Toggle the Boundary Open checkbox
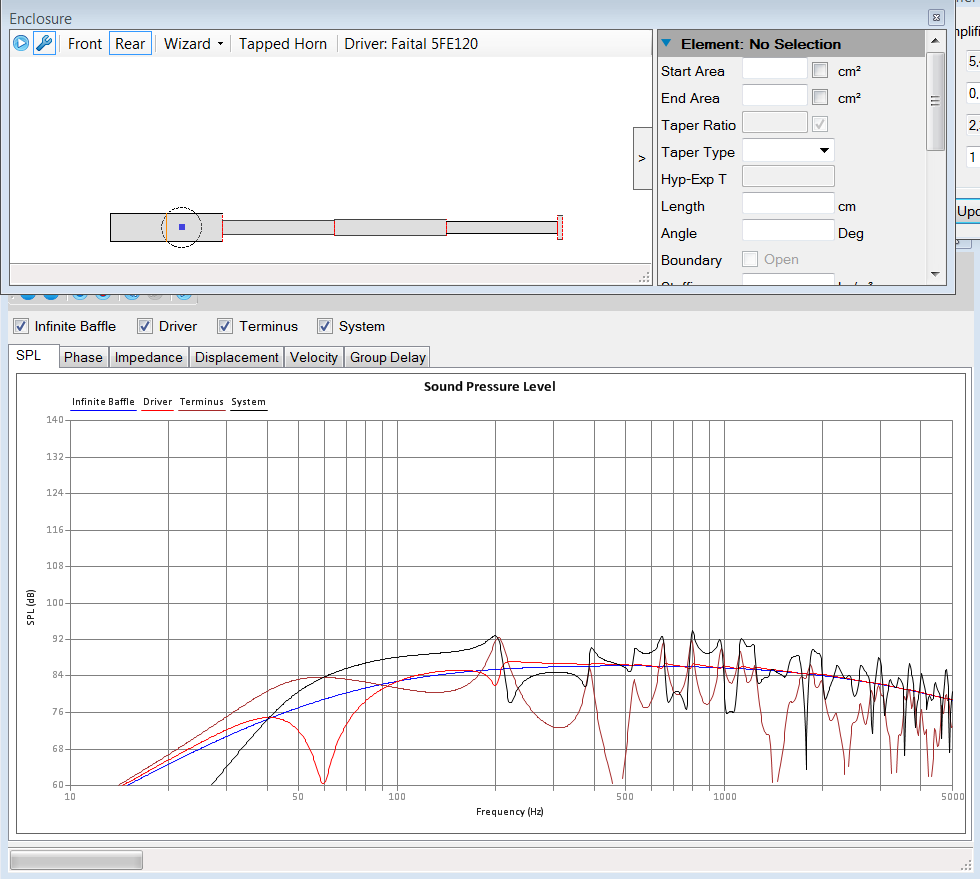980x879 pixels. point(750,259)
